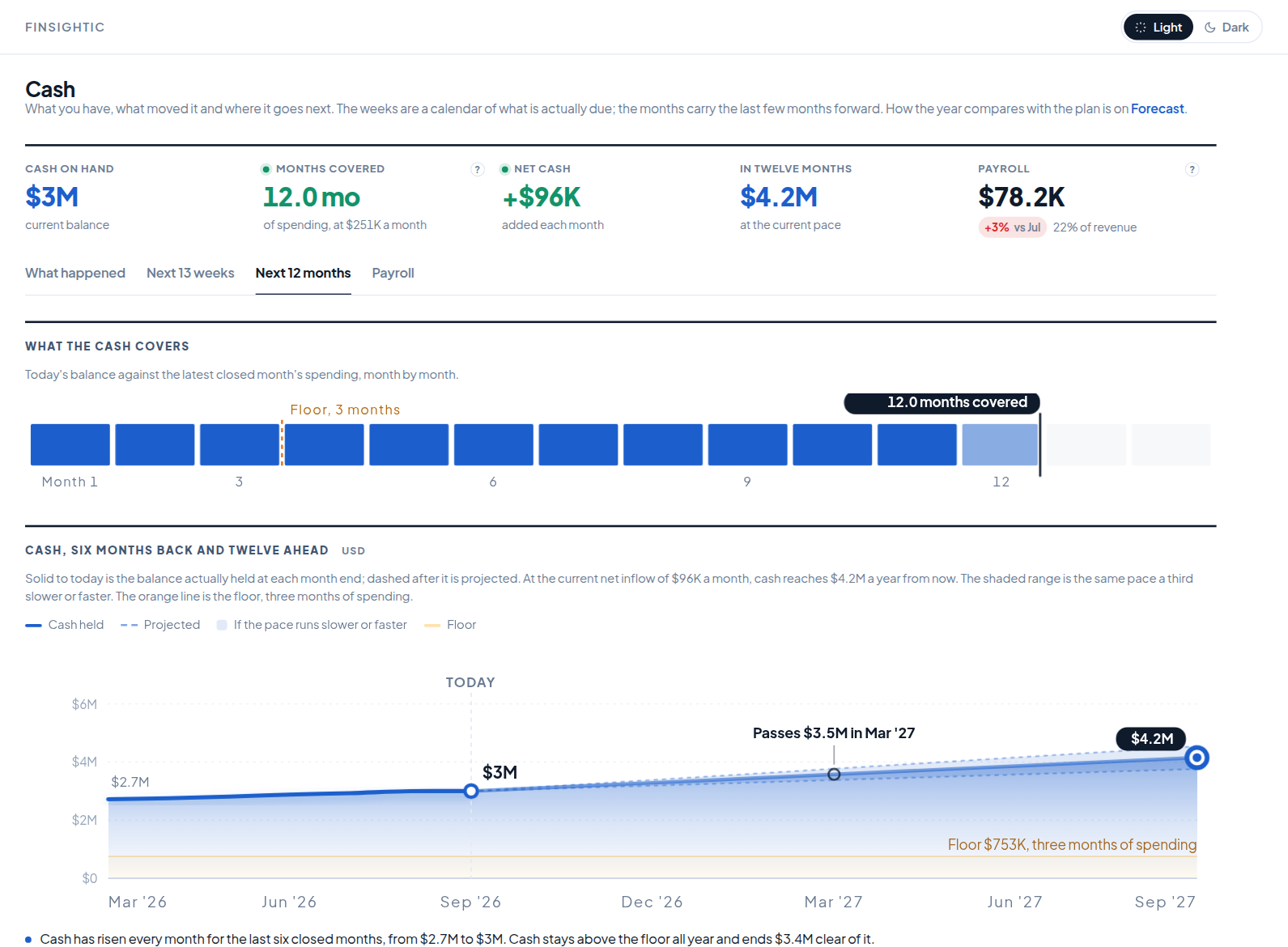Click the Dec '26 axis label
This screenshot has height=947, width=1288.
(652, 902)
